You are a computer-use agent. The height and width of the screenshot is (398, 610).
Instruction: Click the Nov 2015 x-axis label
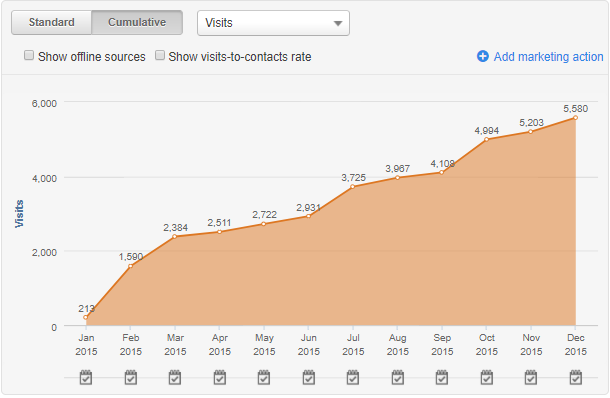(x=531, y=345)
